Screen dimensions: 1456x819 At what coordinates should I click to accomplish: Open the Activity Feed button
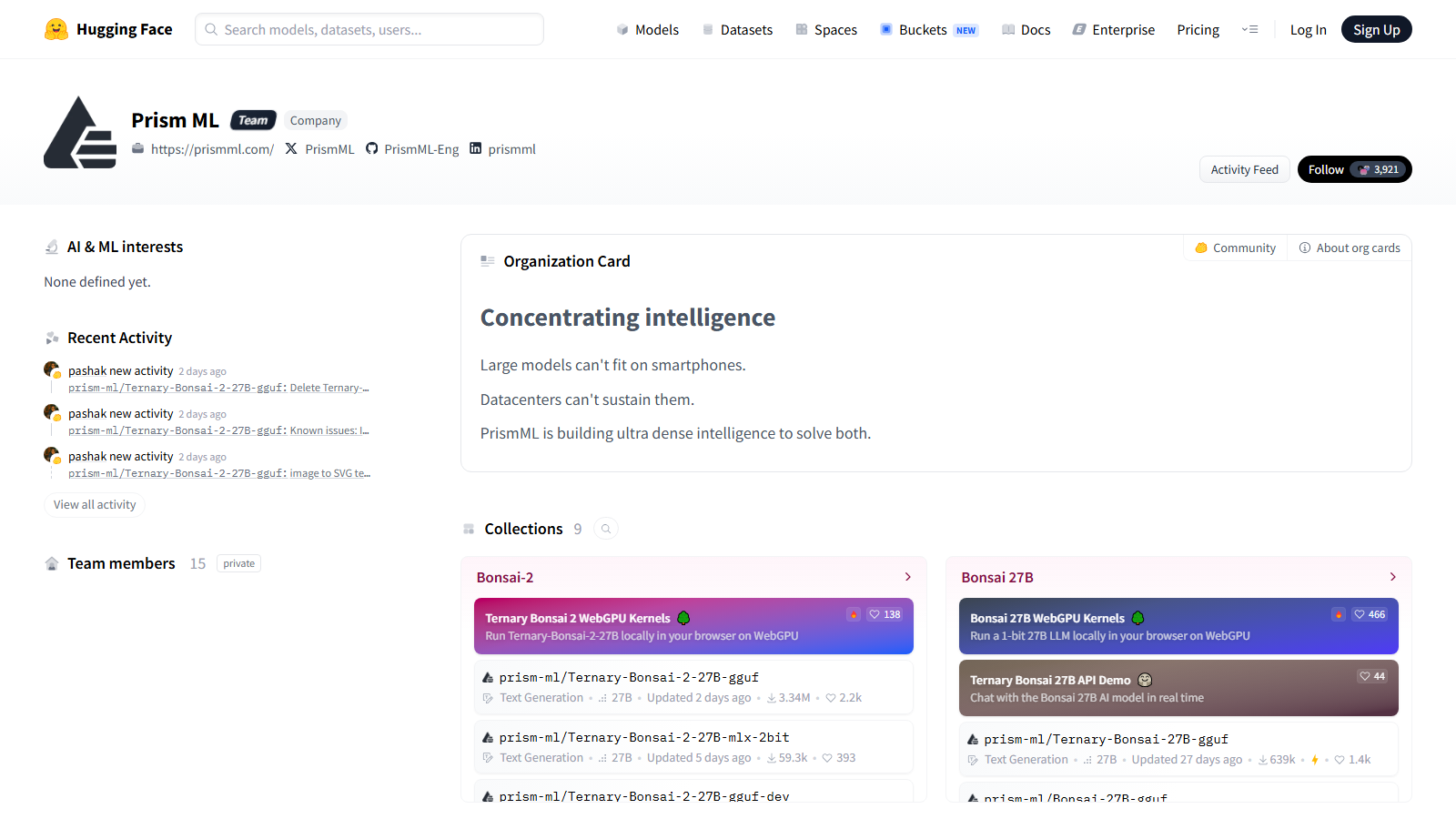tap(1244, 169)
